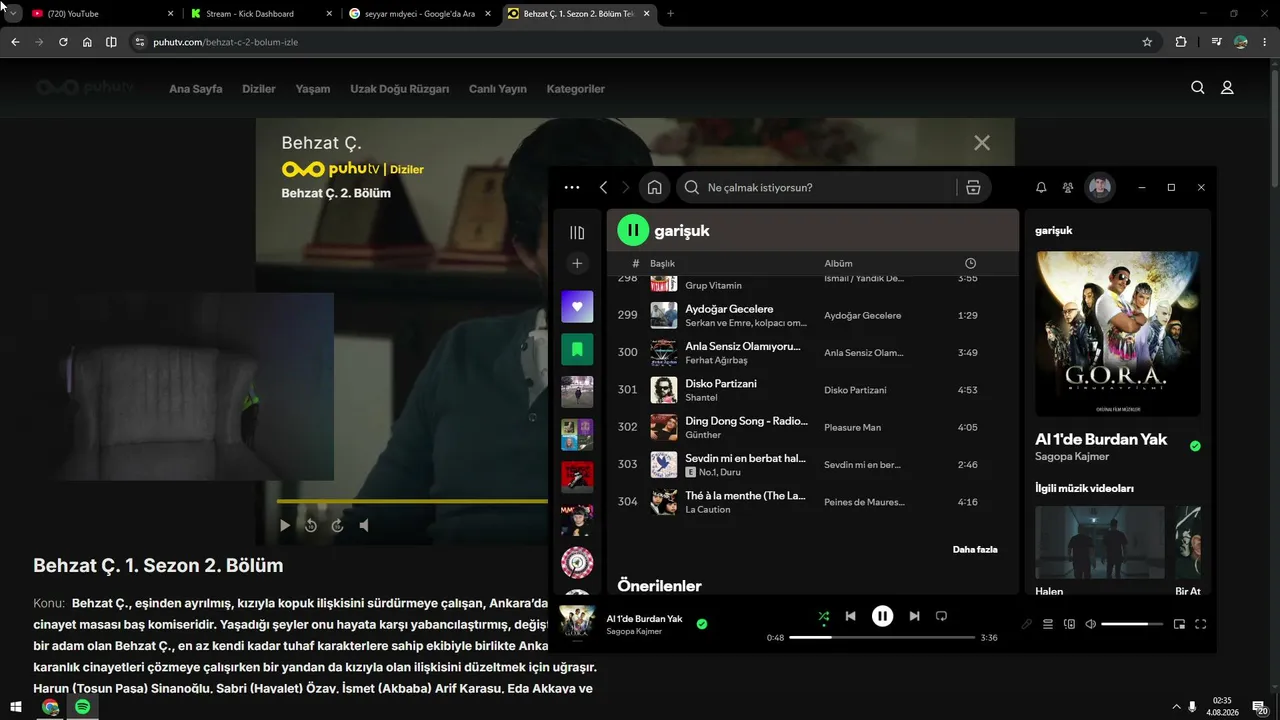Viewport: 1280px width, 720px height.
Task: Seek within the Spotify track progress bar
Action: (882, 637)
